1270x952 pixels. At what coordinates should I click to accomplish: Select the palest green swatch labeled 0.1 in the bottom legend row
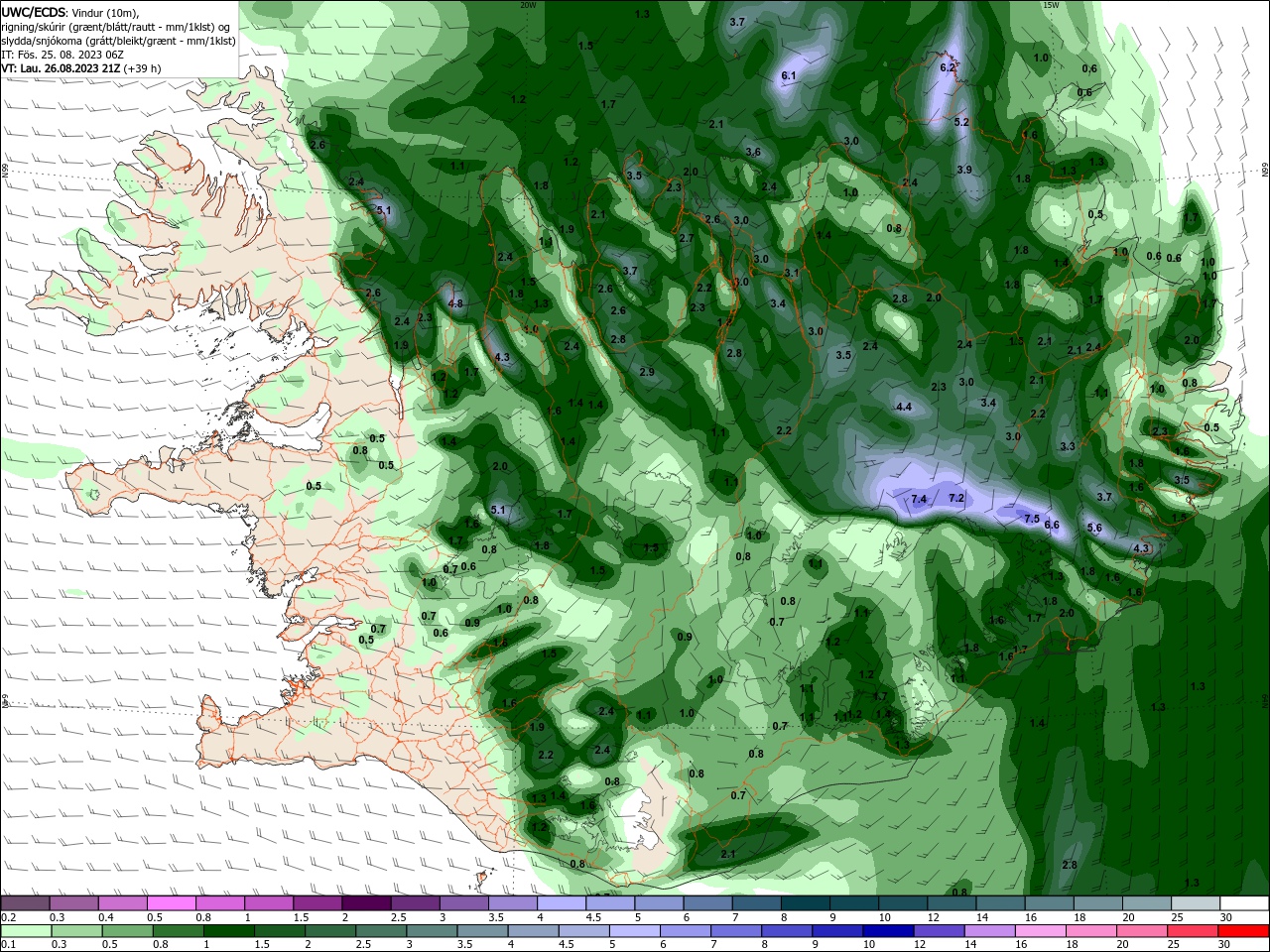pyautogui.click(x=26, y=931)
